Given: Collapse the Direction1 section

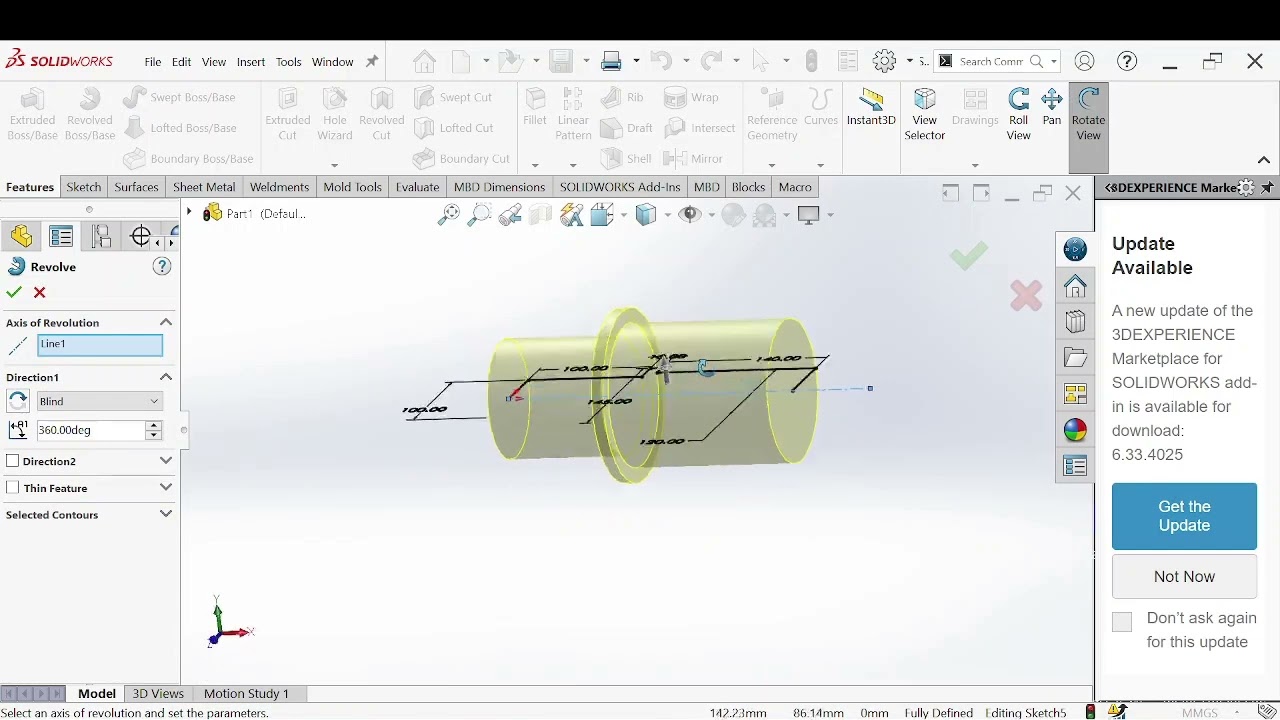Looking at the screenshot, I should coord(166,377).
